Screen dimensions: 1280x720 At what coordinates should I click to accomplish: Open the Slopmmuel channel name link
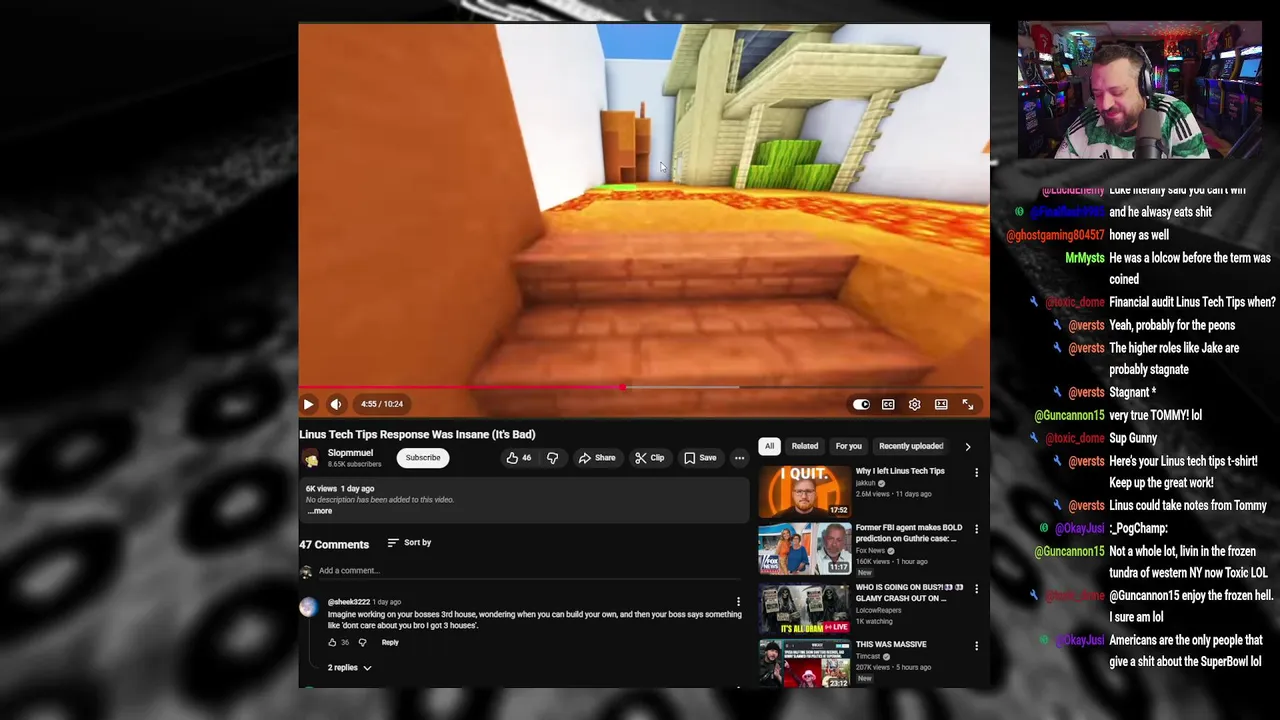[350, 453]
